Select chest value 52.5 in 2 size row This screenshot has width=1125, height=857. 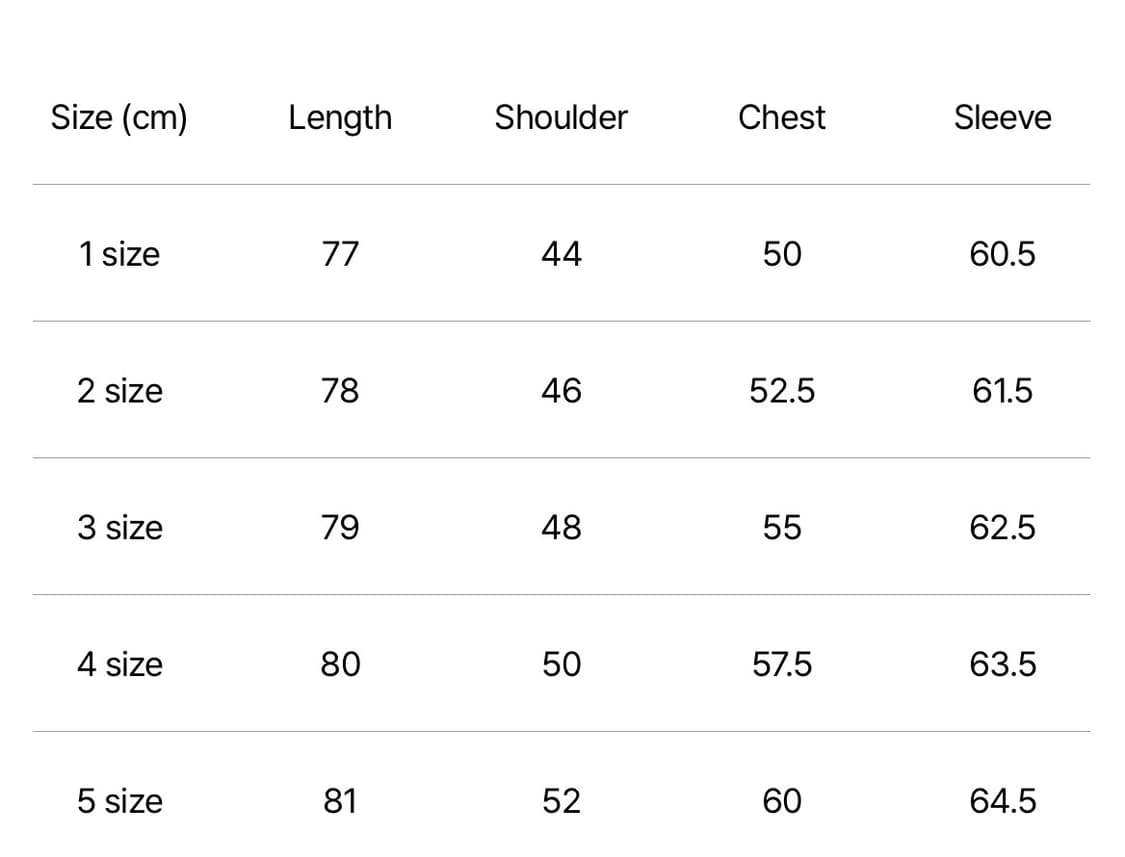pos(782,391)
